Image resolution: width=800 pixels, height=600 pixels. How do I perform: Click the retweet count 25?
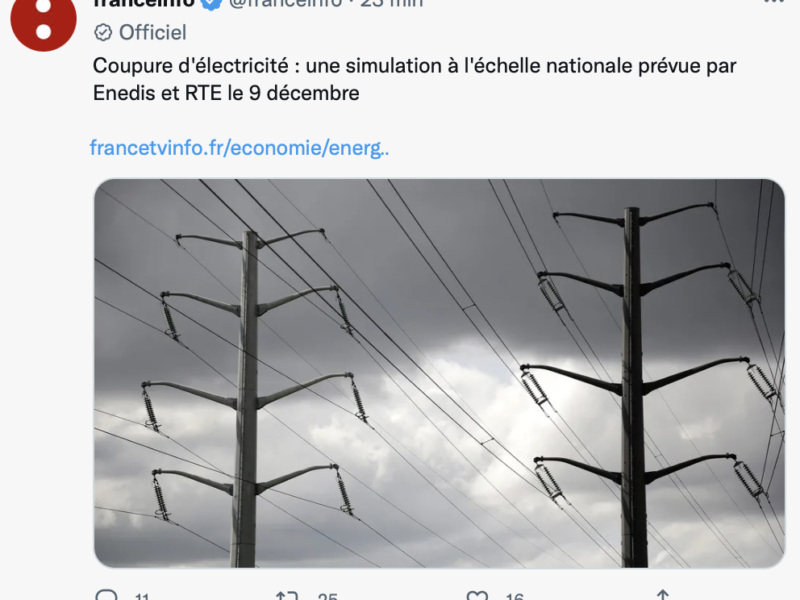pyautogui.click(x=327, y=597)
